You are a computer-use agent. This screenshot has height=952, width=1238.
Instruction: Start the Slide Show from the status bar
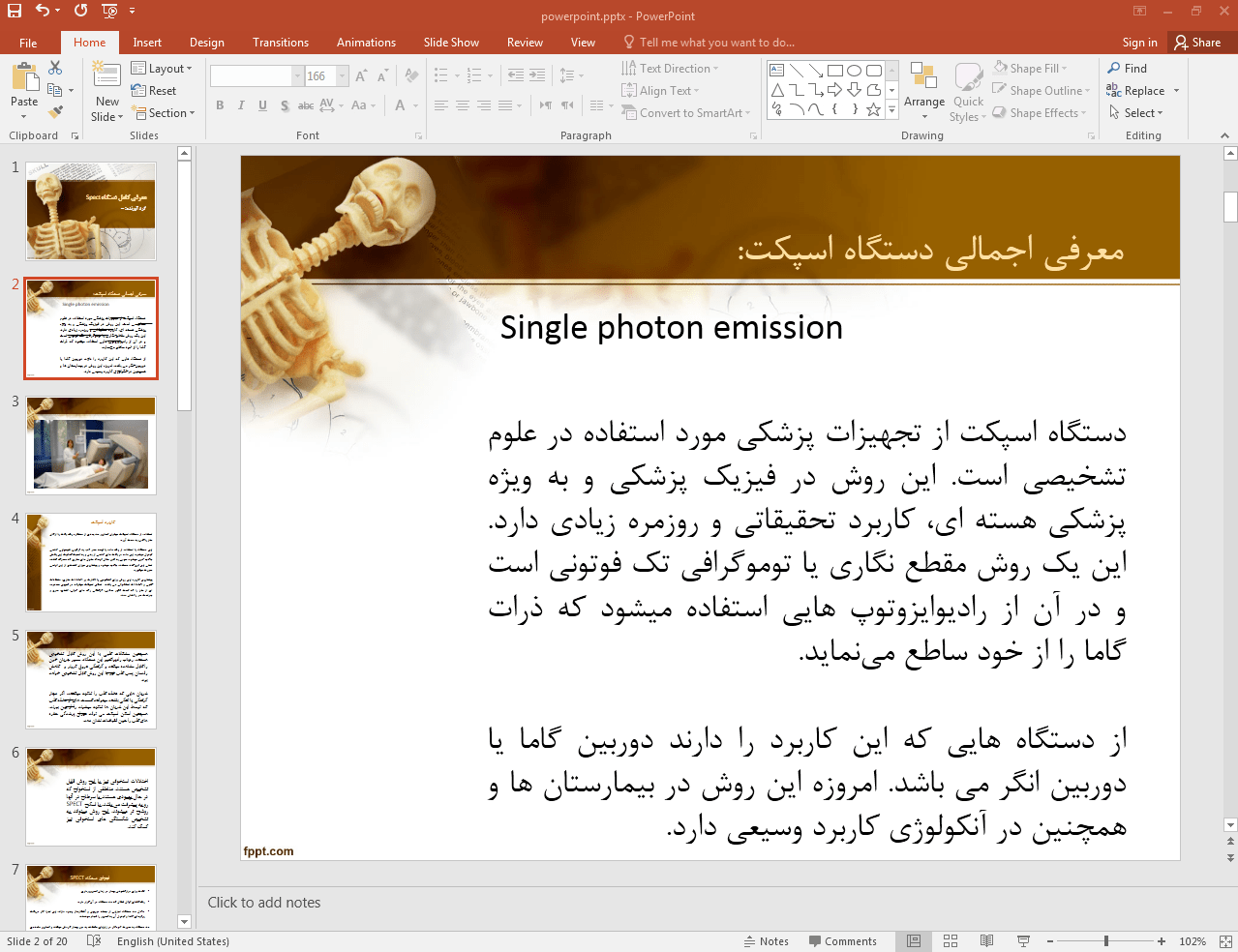(1023, 941)
